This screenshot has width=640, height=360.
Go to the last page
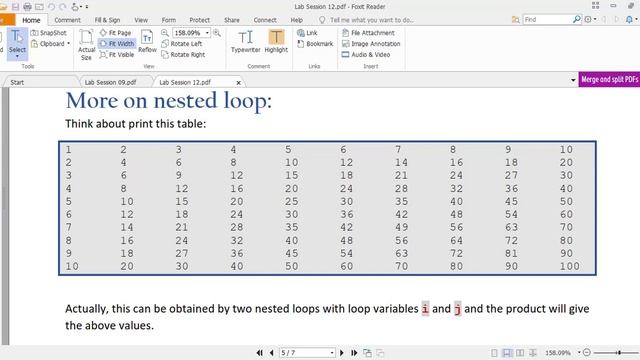[x=354, y=353]
